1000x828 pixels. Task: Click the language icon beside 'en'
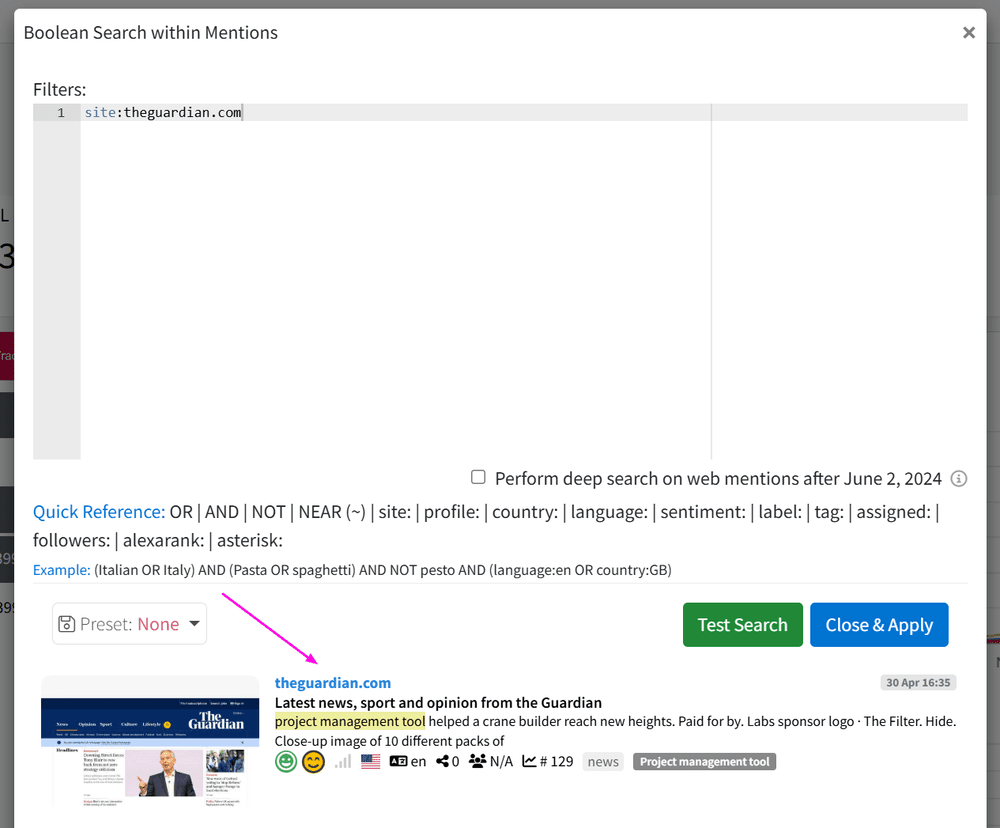(x=399, y=761)
